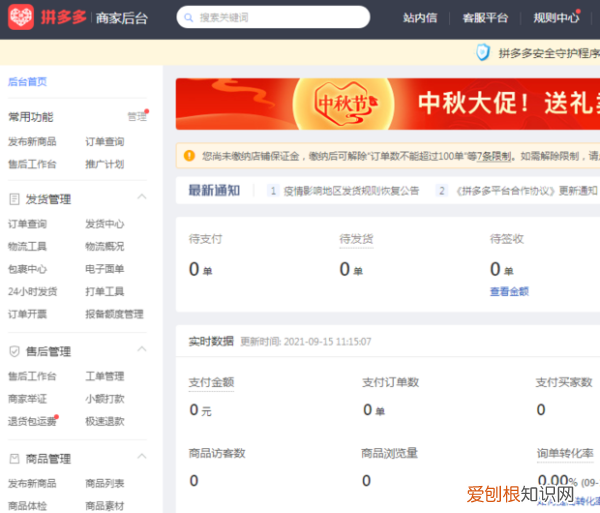The height and width of the screenshot is (513, 600).
Task: Open 物流概况
Action: (105, 246)
